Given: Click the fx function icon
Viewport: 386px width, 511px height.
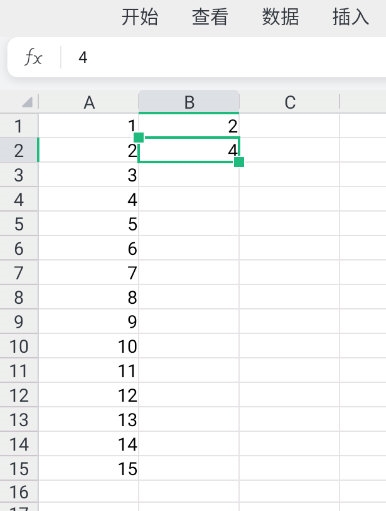Looking at the screenshot, I should click(33, 58).
